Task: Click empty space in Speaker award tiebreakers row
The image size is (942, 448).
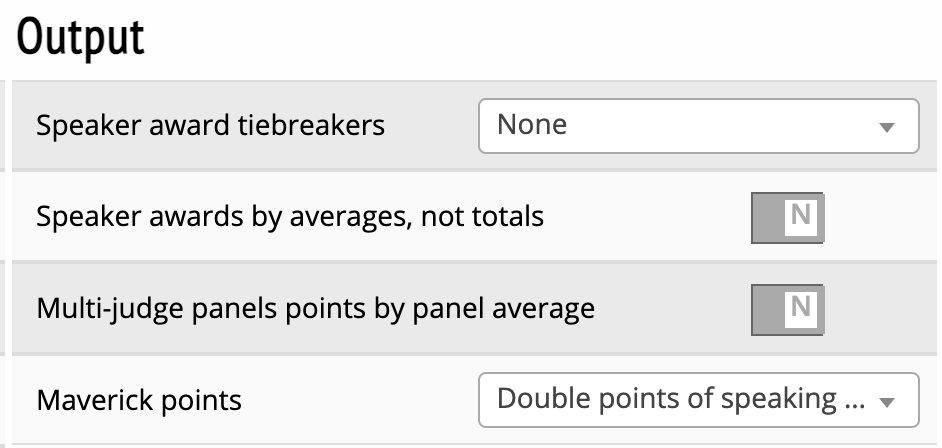Action: 432,126
